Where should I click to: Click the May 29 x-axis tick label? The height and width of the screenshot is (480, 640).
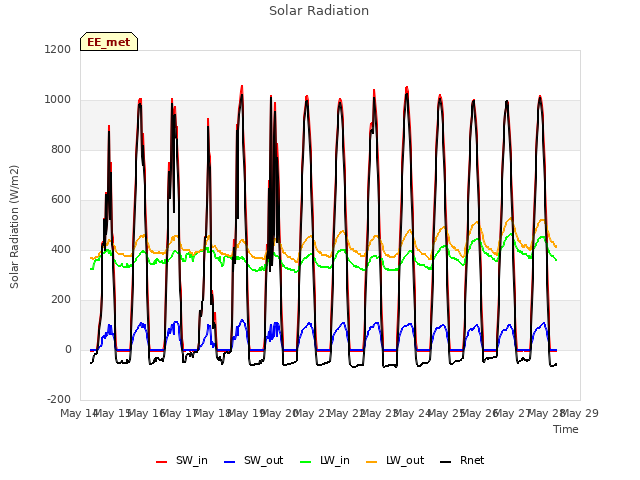pyautogui.click(x=580, y=413)
